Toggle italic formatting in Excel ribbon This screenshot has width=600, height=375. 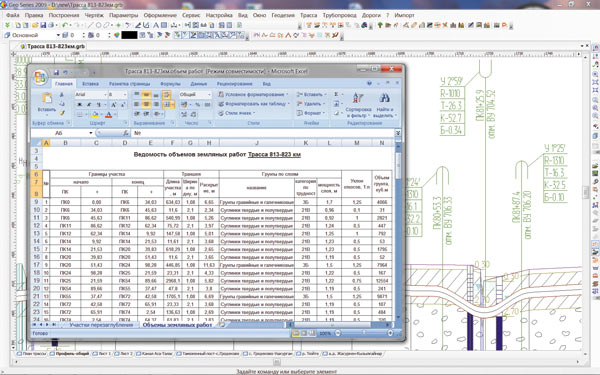click(x=89, y=104)
